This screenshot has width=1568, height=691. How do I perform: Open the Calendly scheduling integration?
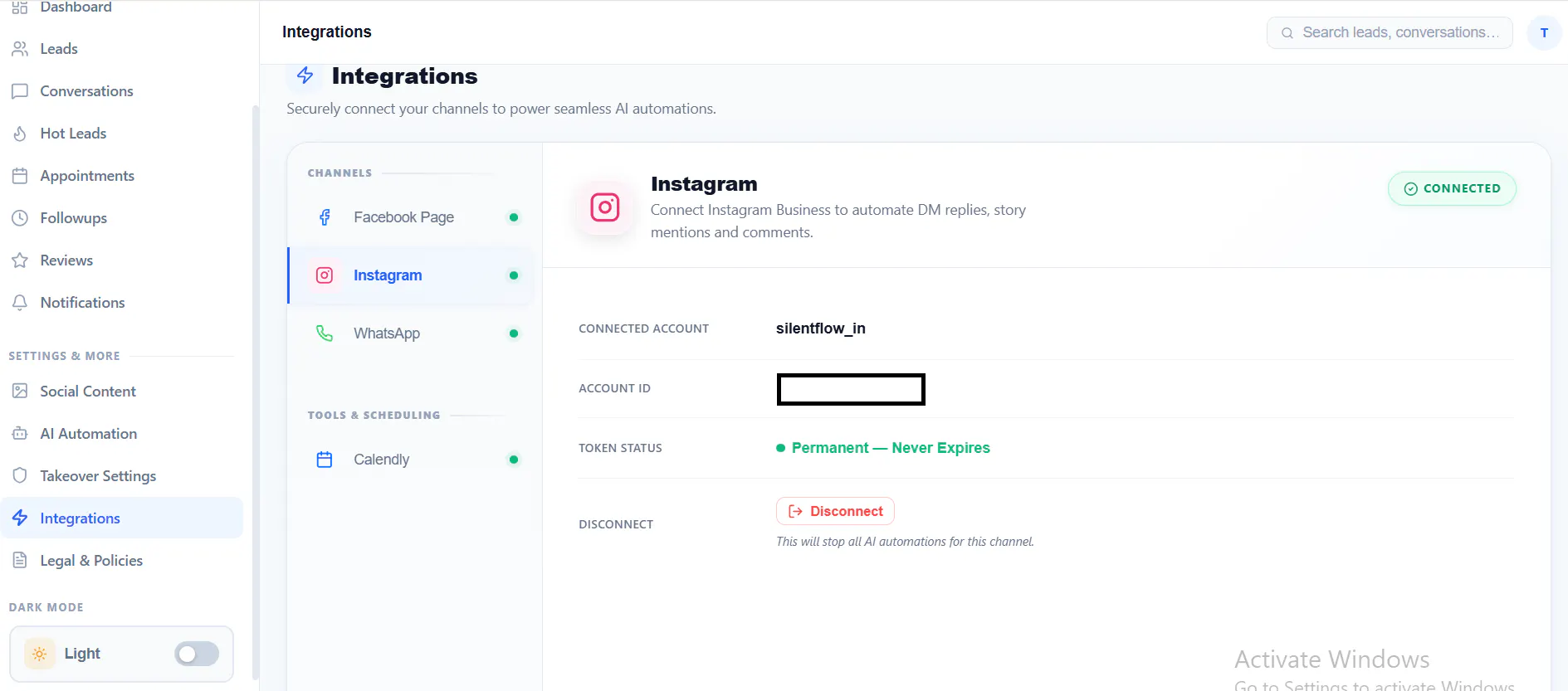coord(412,460)
